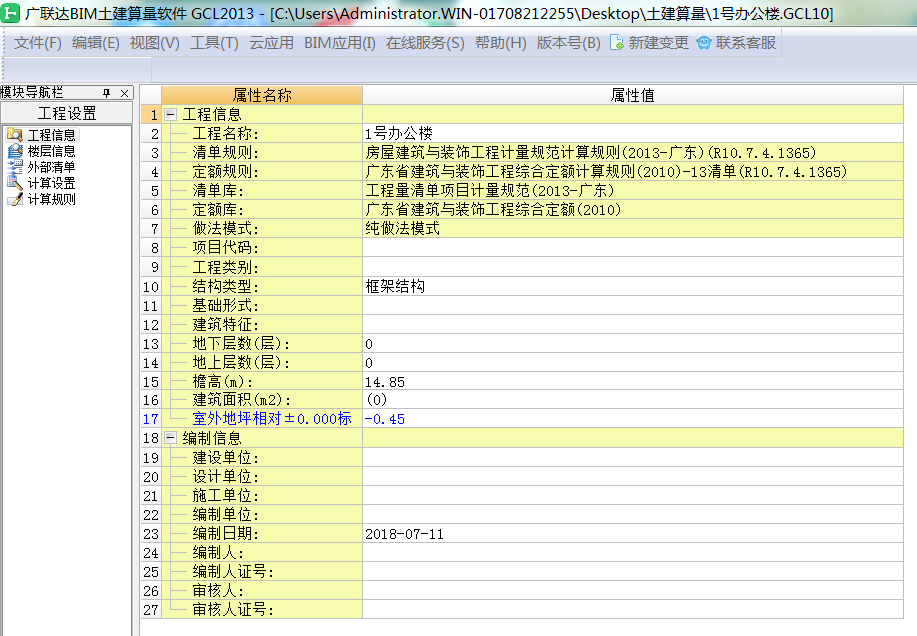Screen dimensions: 917x636
Task: Open 外部清单 in the navigation list
Action: (51, 167)
